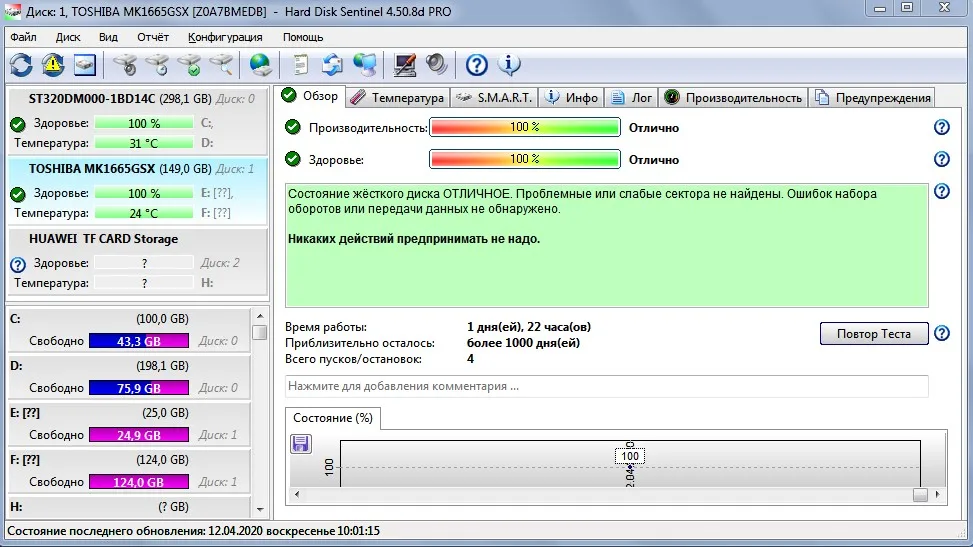The width and height of the screenshot is (973, 547).
Task: Open the report notepad toolbar icon
Action: (x=300, y=65)
